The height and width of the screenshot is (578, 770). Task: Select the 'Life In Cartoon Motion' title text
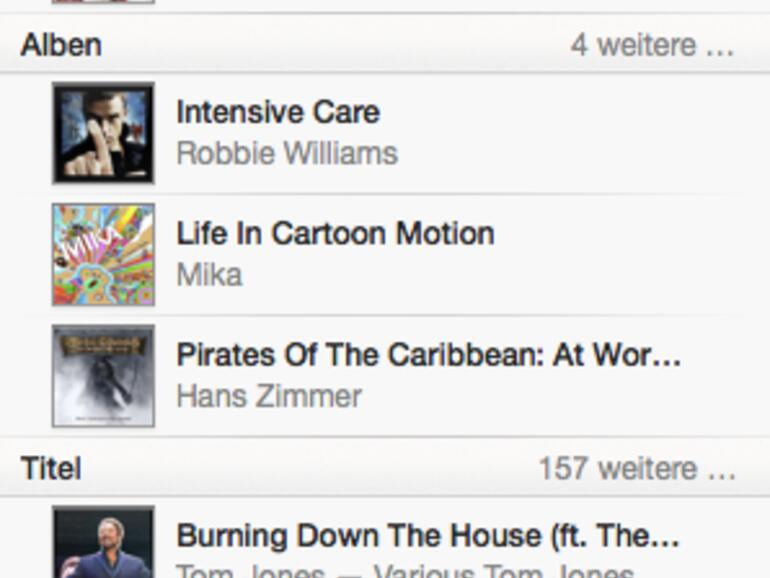pyautogui.click(x=335, y=233)
